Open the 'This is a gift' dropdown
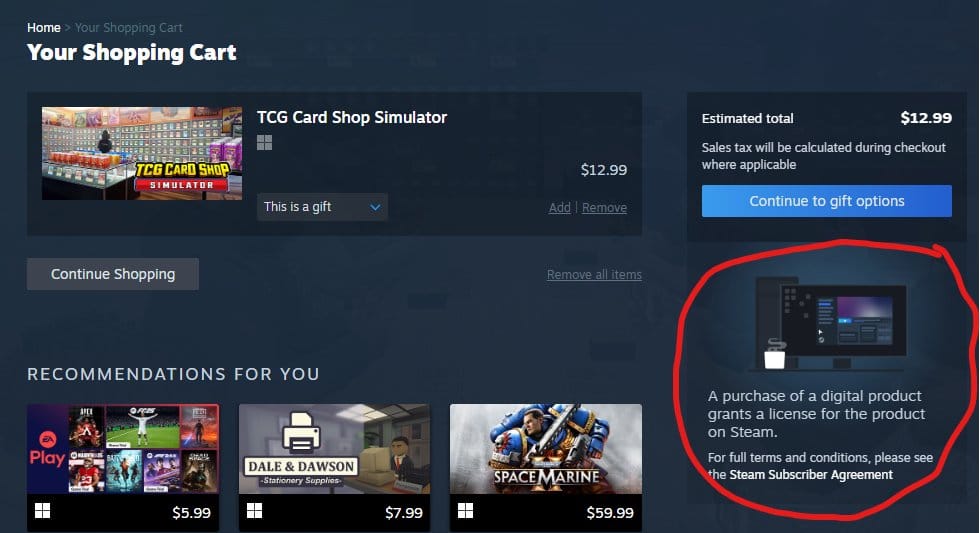The height and width of the screenshot is (533, 980). [x=322, y=207]
